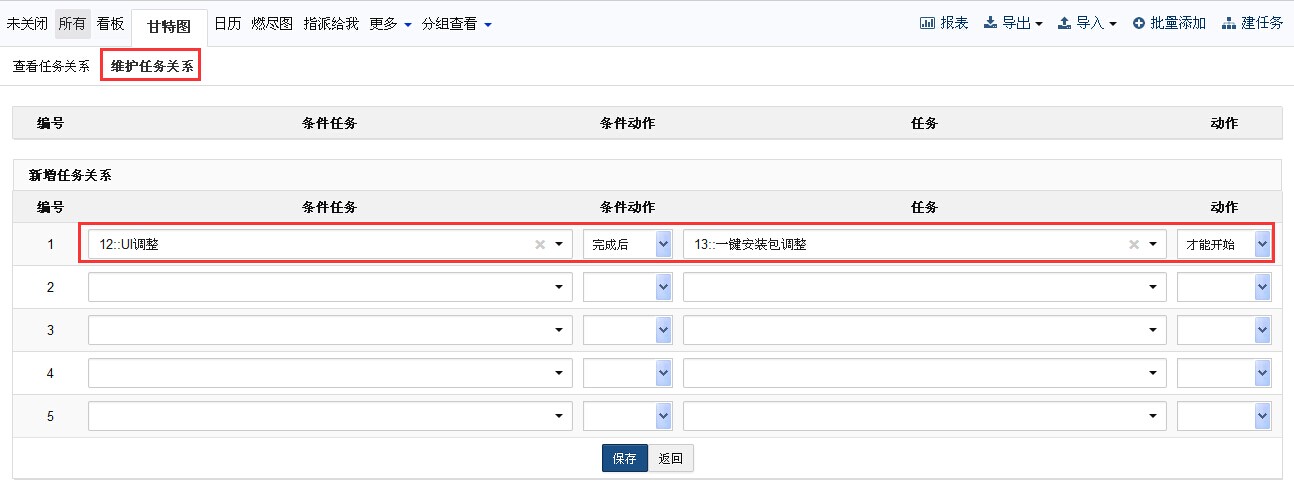Click row 4 任务 input field
1294x487 pixels.
pos(915,373)
